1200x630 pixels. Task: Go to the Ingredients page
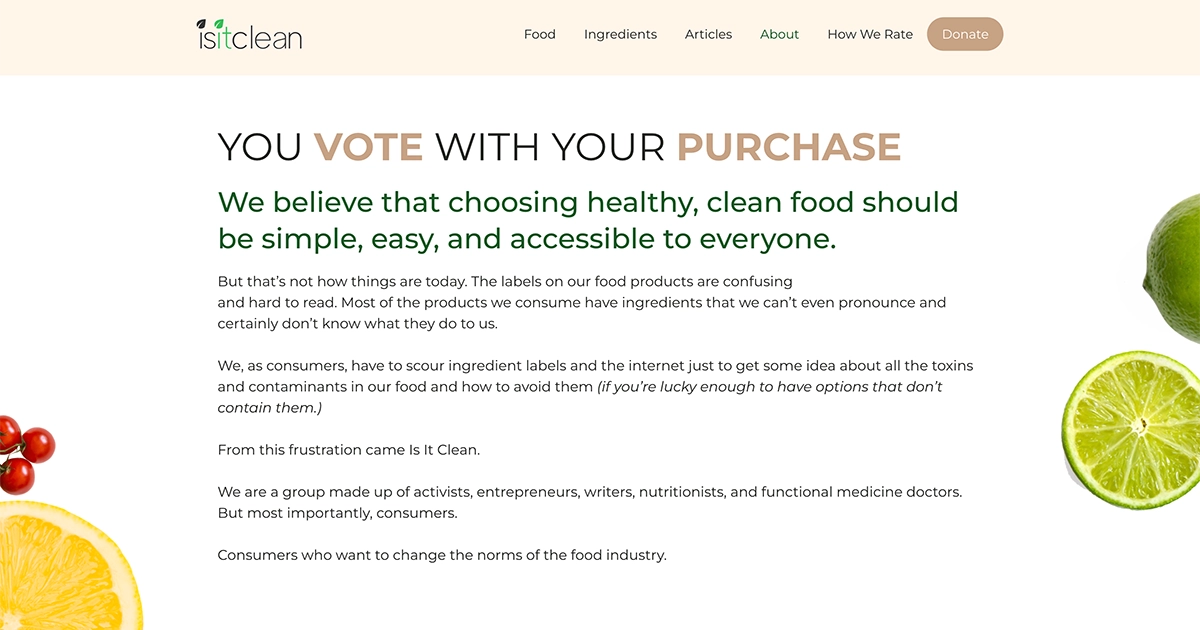[x=620, y=34]
